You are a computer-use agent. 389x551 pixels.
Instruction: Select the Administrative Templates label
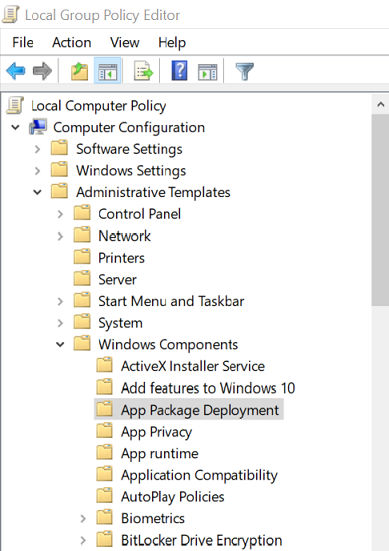(153, 192)
